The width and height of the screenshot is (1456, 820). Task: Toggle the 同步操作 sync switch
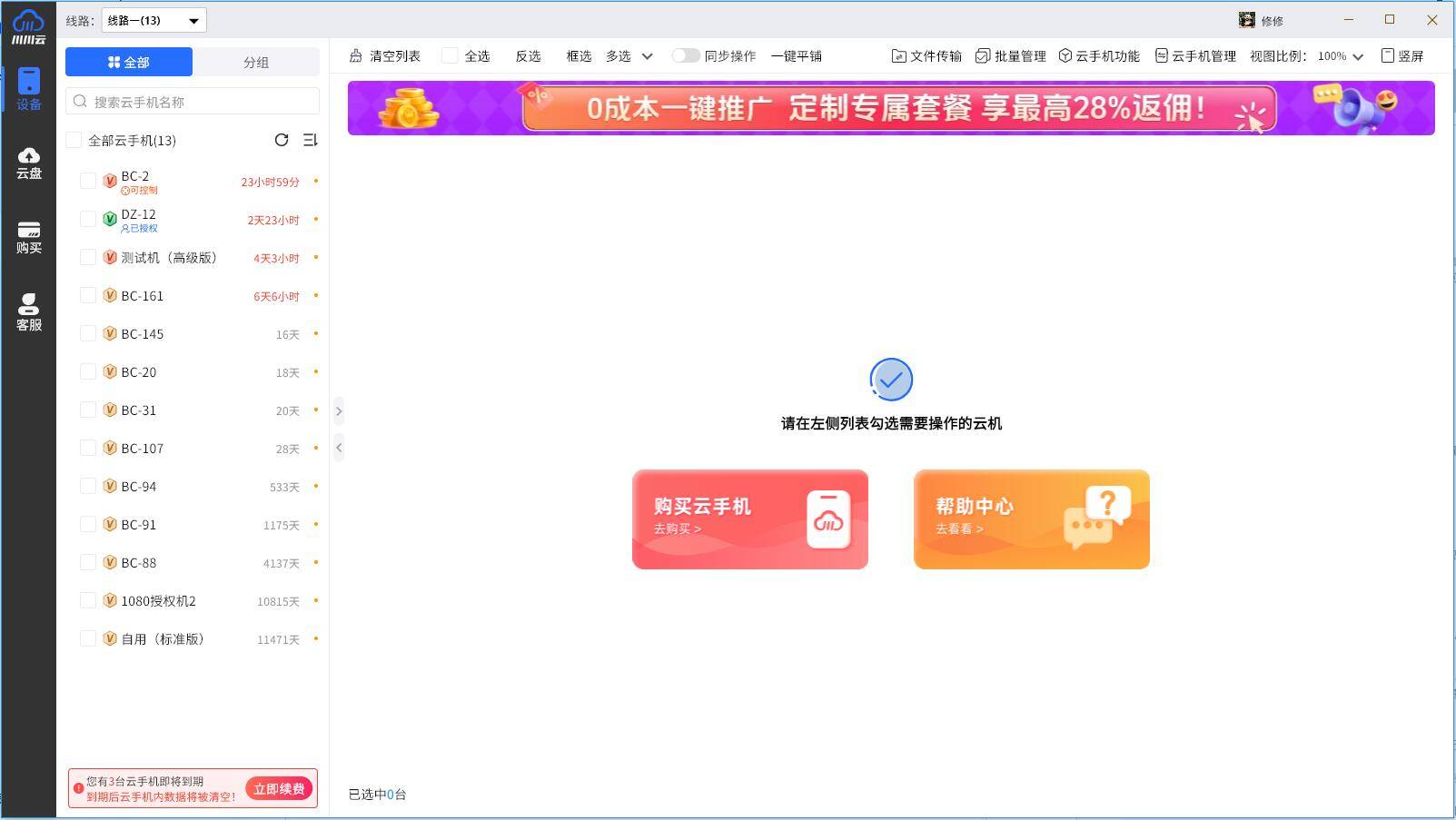tap(686, 56)
